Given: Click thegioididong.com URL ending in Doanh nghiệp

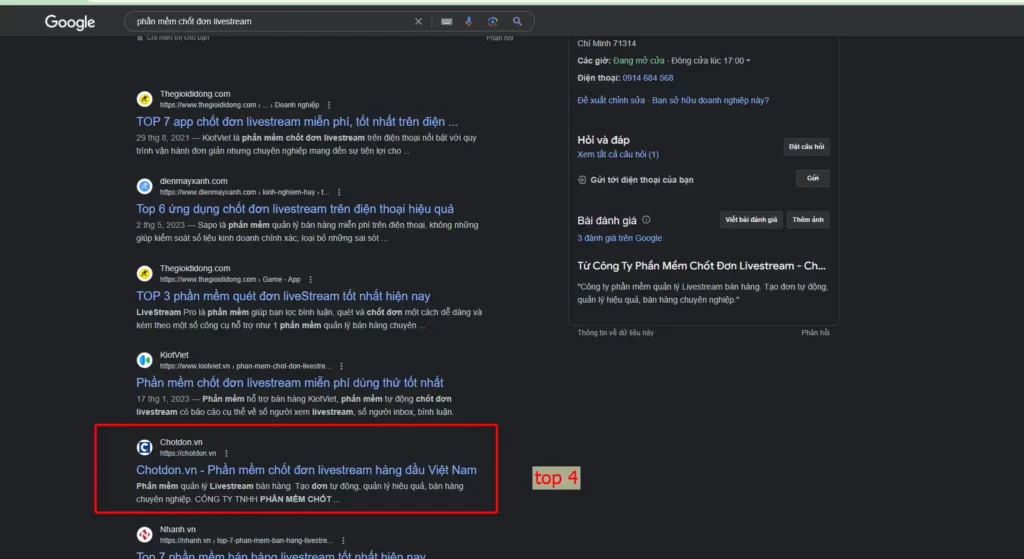Looking at the screenshot, I should click(x=240, y=105).
